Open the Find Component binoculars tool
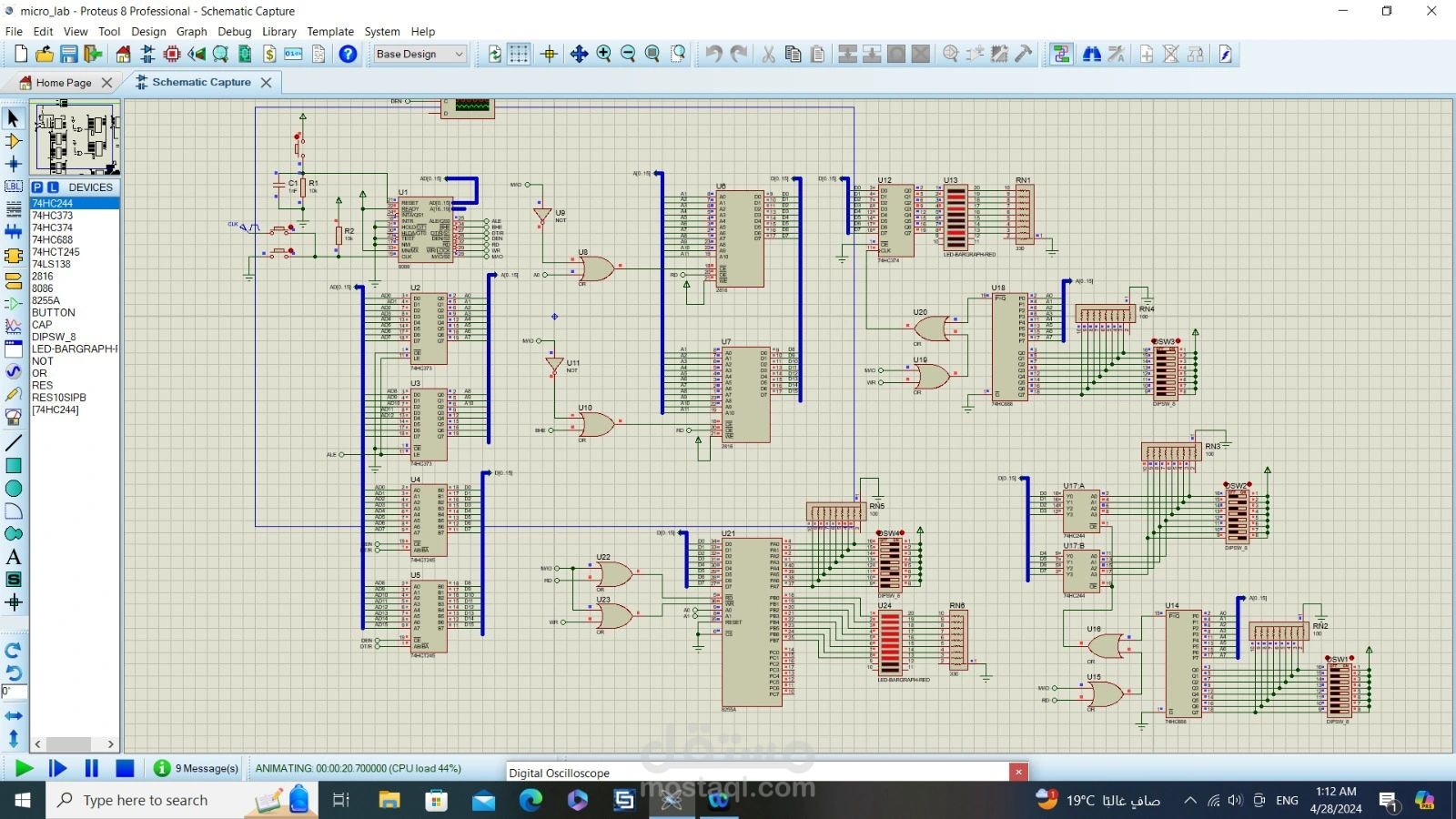Viewport: 1456px width, 819px height. click(x=1091, y=54)
